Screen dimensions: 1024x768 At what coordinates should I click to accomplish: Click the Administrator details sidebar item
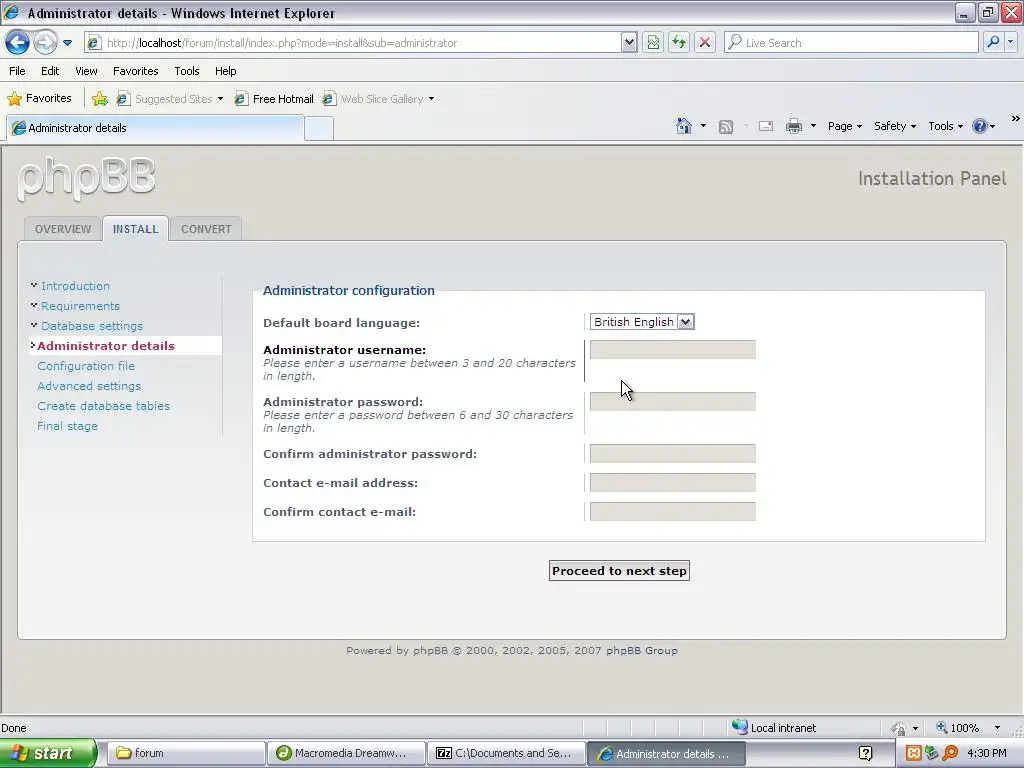106,346
